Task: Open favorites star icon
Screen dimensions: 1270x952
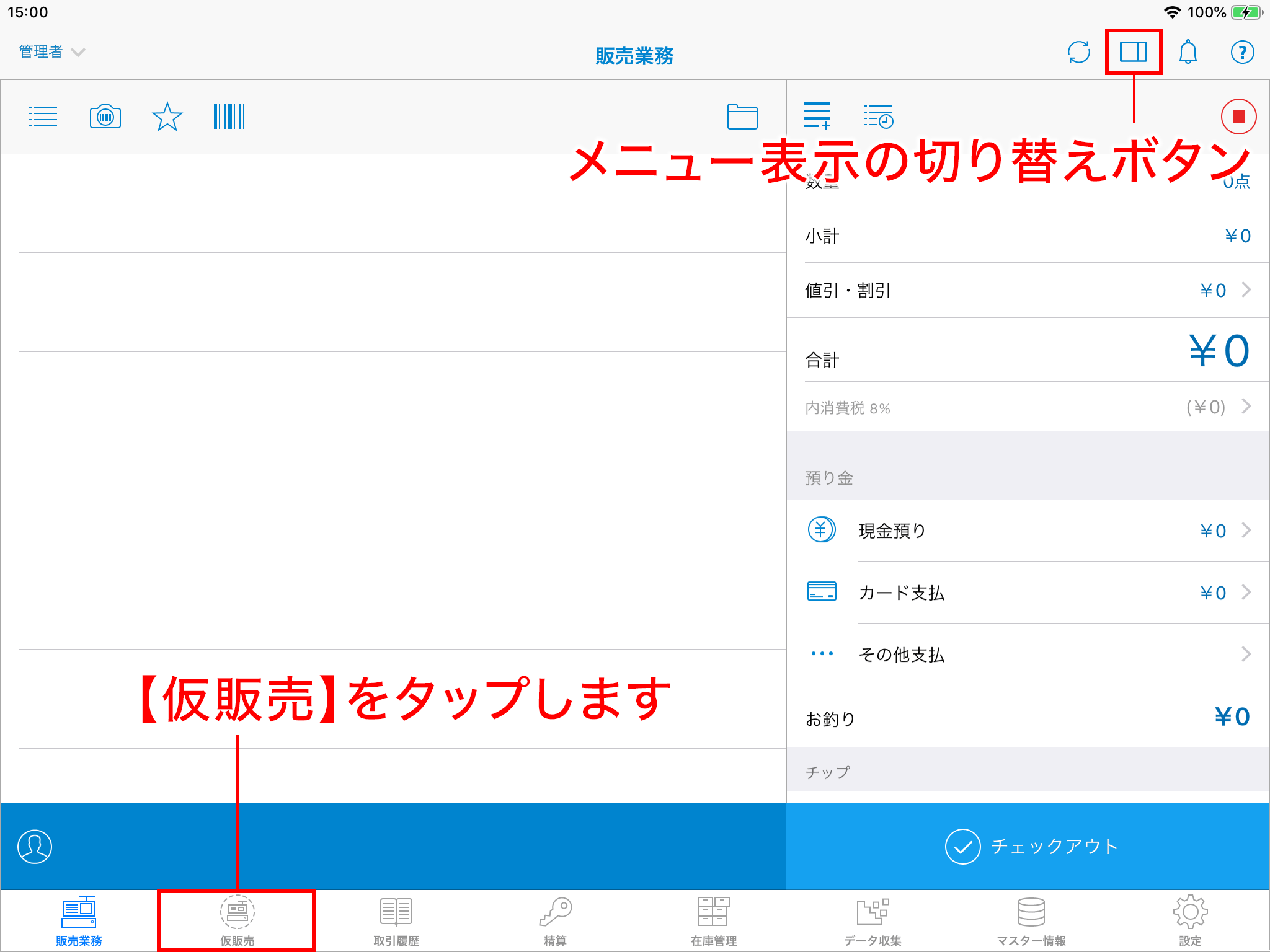Action: pyautogui.click(x=167, y=117)
